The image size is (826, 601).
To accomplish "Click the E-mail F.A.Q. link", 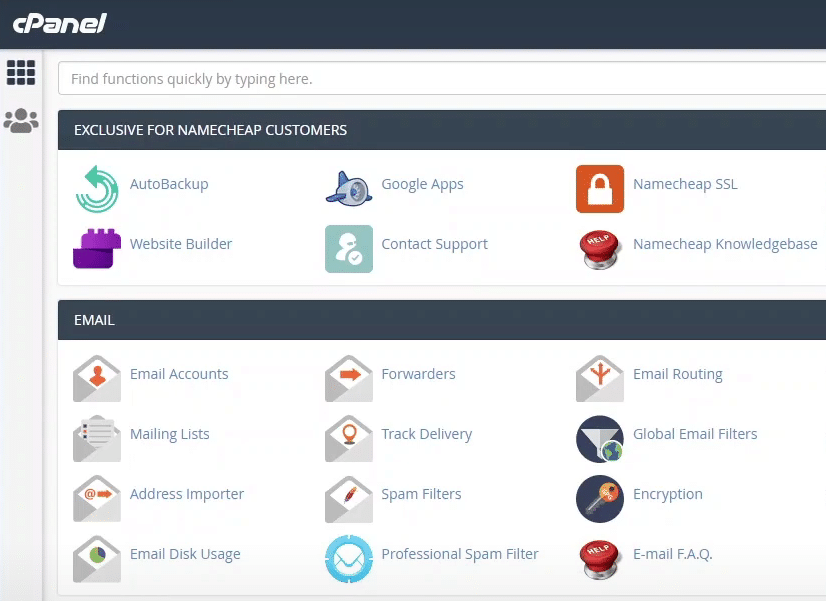I will coord(672,554).
